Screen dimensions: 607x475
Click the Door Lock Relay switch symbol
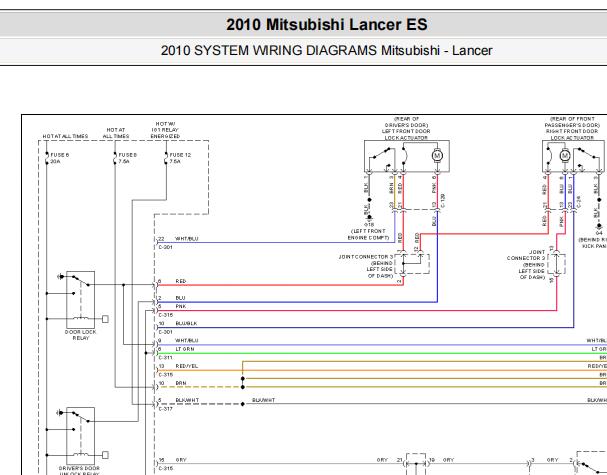click(x=81, y=300)
